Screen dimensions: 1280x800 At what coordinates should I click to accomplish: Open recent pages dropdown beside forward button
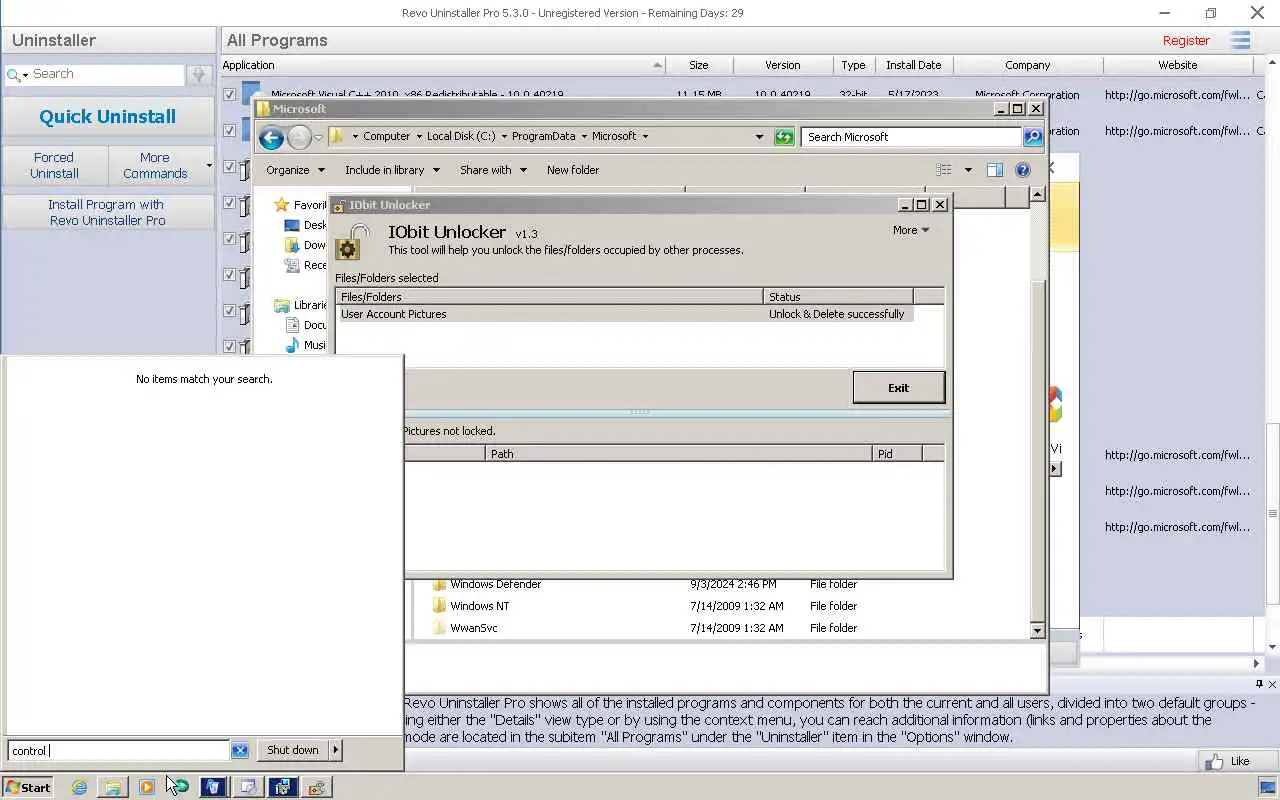pos(318,137)
